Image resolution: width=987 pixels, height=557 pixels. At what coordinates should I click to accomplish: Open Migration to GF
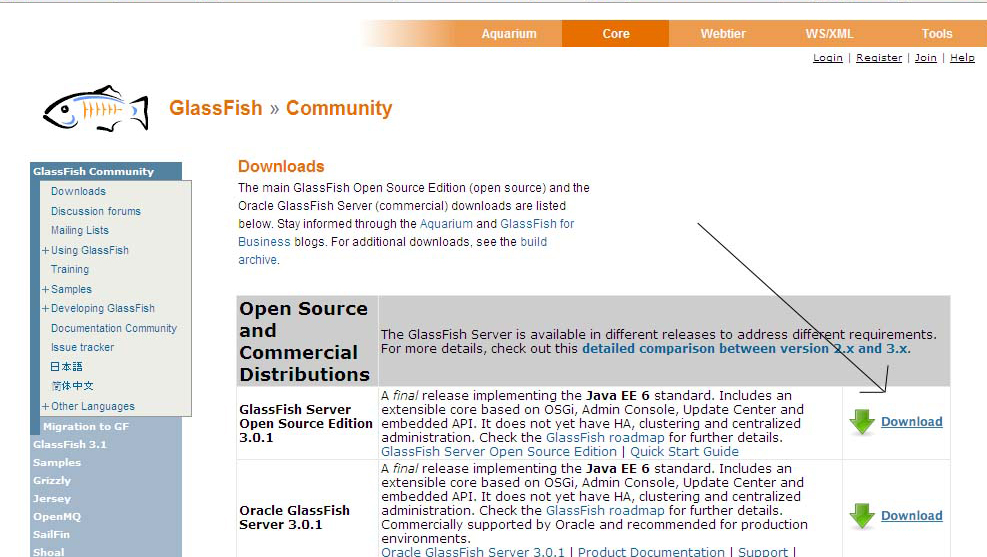point(86,427)
